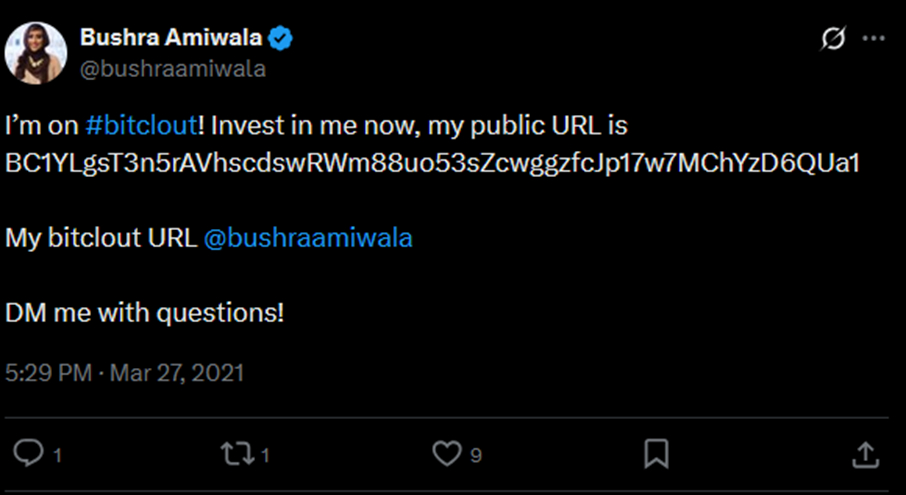Click the "DM me with questions!" text
Screen dimensions: 906x495
click(145, 311)
